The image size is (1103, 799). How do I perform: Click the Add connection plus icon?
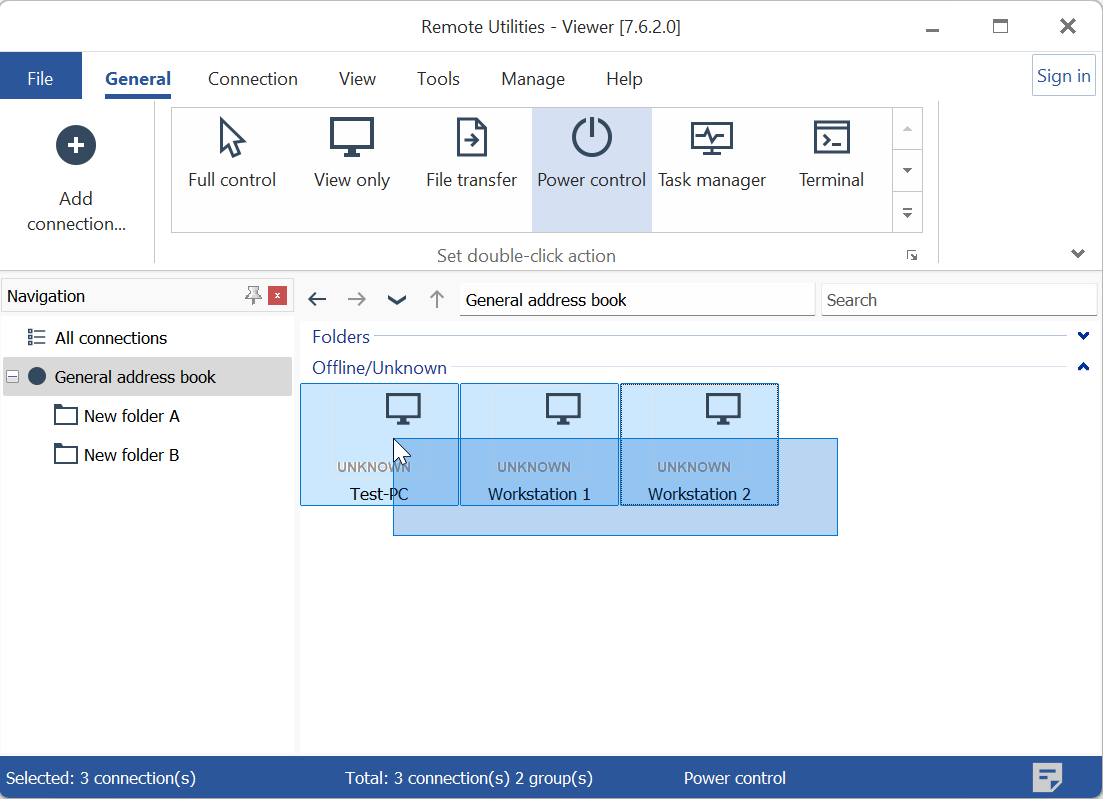(x=76, y=146)
